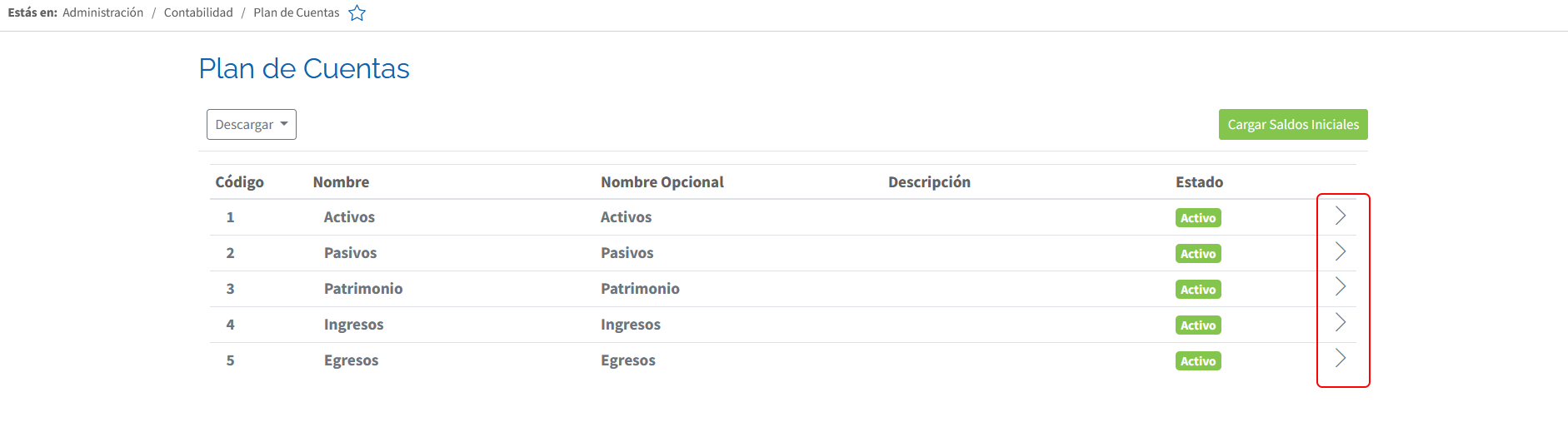This screenshot has height=427, width=1568.
Task: Go to Administración breadcrumb
Action: [x=103, y=12]
